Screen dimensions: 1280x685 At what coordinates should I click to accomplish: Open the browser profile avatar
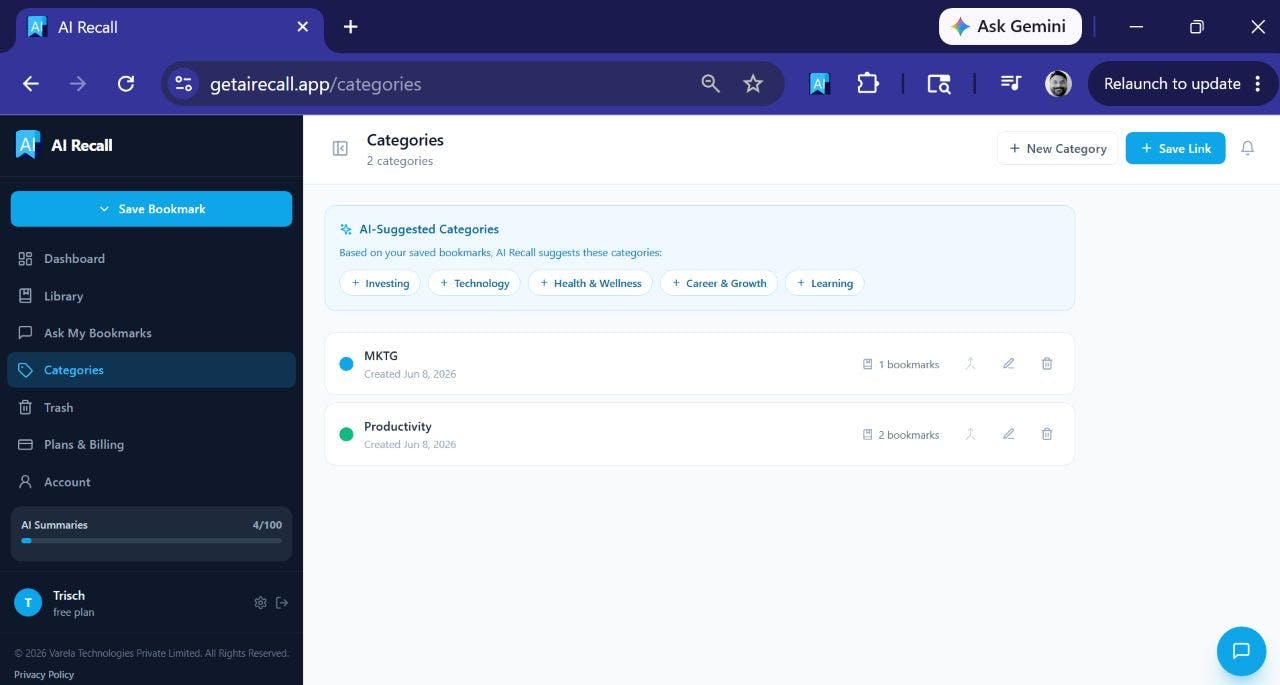click(1058, 84)
